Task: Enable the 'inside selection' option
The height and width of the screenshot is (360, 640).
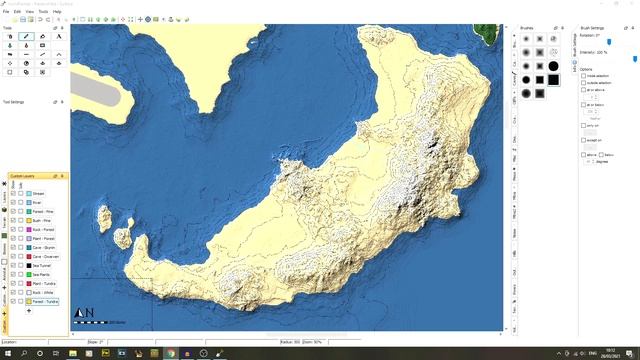Action: point(583,76)
